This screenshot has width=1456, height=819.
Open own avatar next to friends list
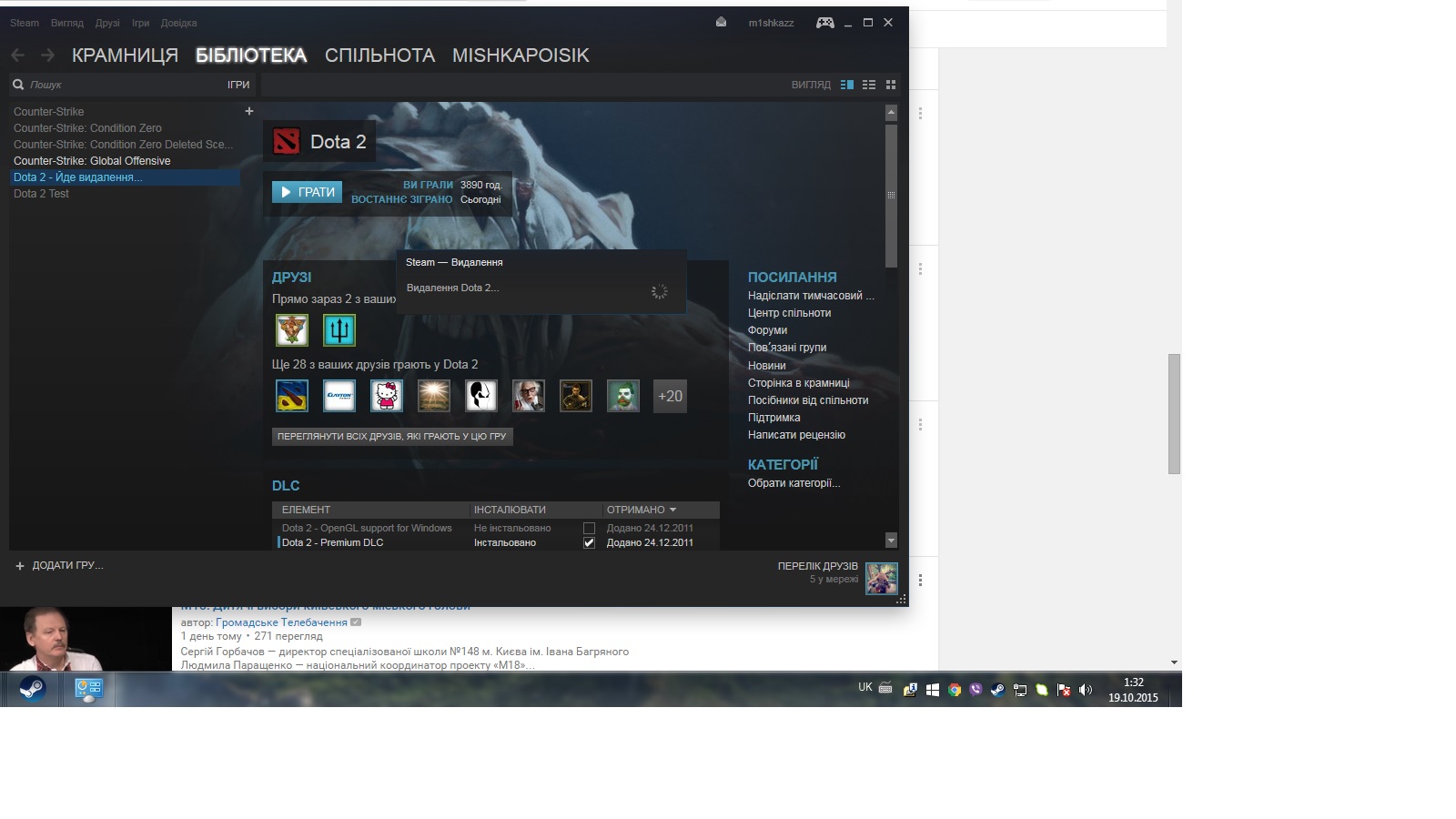tap(882, 579)
